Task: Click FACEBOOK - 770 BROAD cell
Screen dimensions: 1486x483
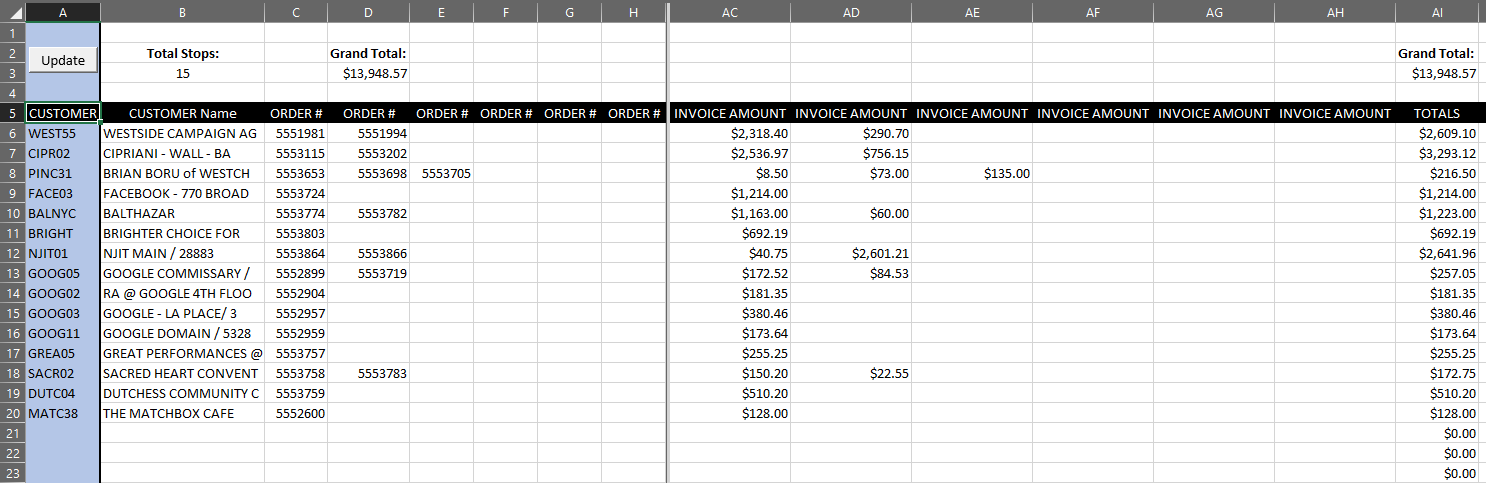Action: pos(182,193)
